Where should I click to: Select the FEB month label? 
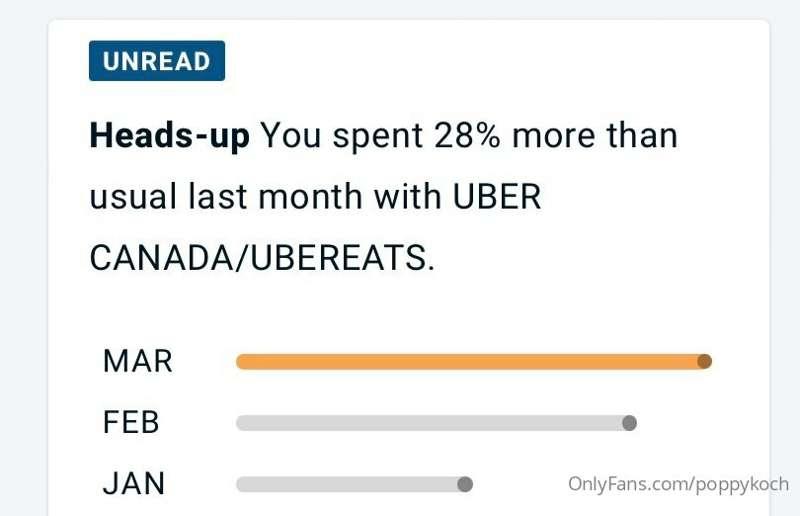(x=131, y=422)
